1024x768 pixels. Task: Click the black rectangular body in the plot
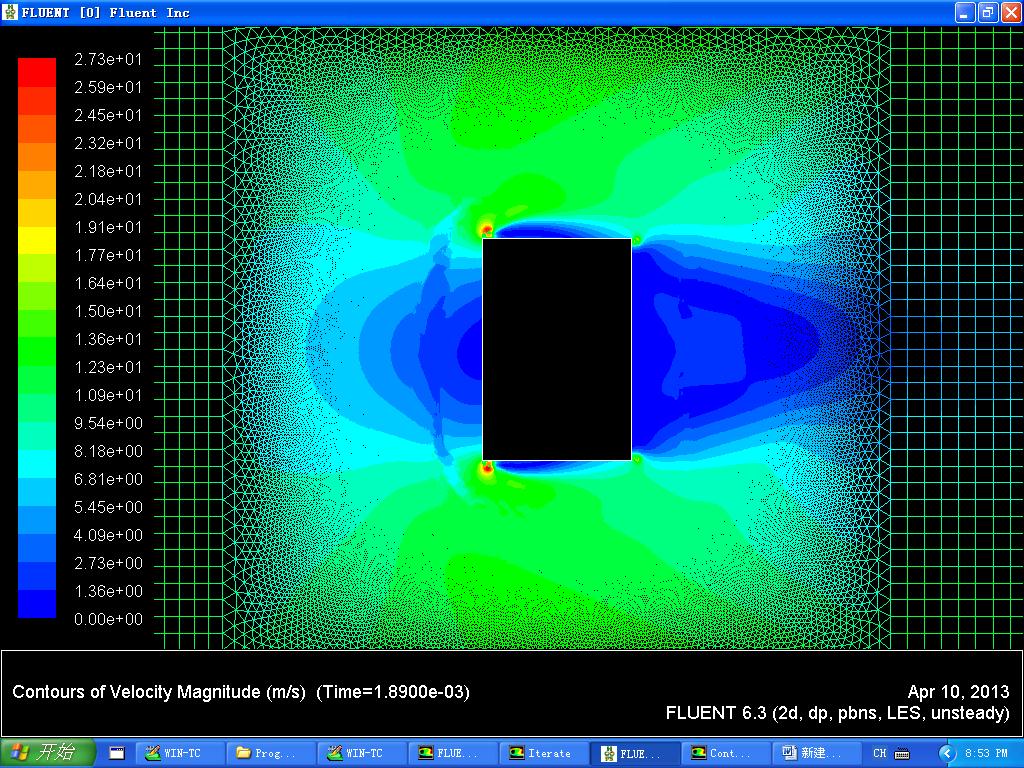coord(557,349)
